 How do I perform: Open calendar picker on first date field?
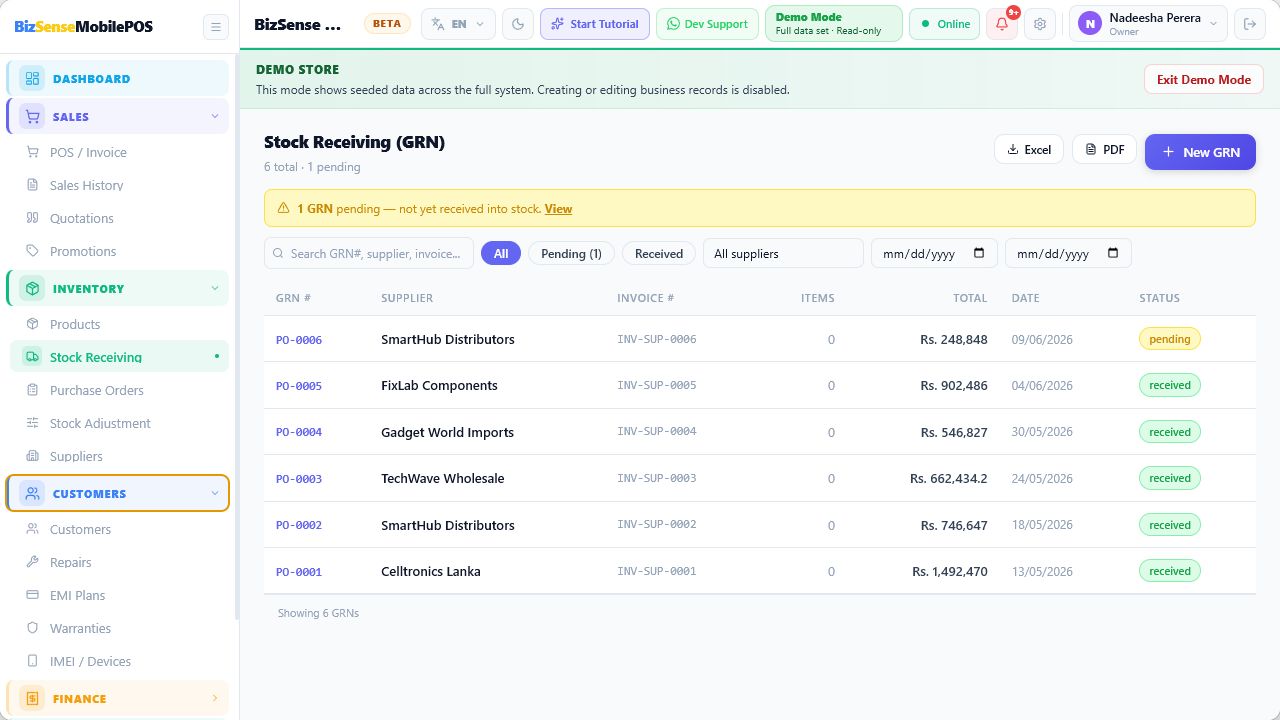(x=979, y=254)
